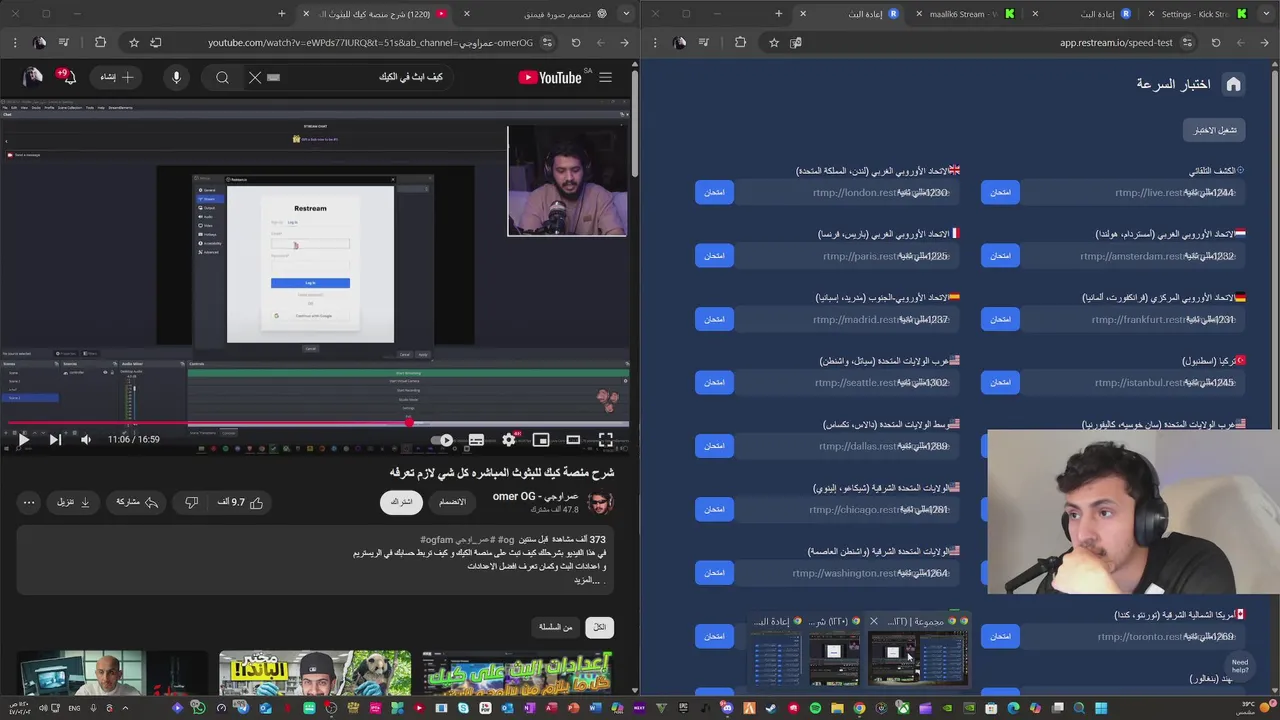Toggle YouTube autoplay switch
Image resolution: width=1280 pixels, height=720 pixels.
coord(442,439)
